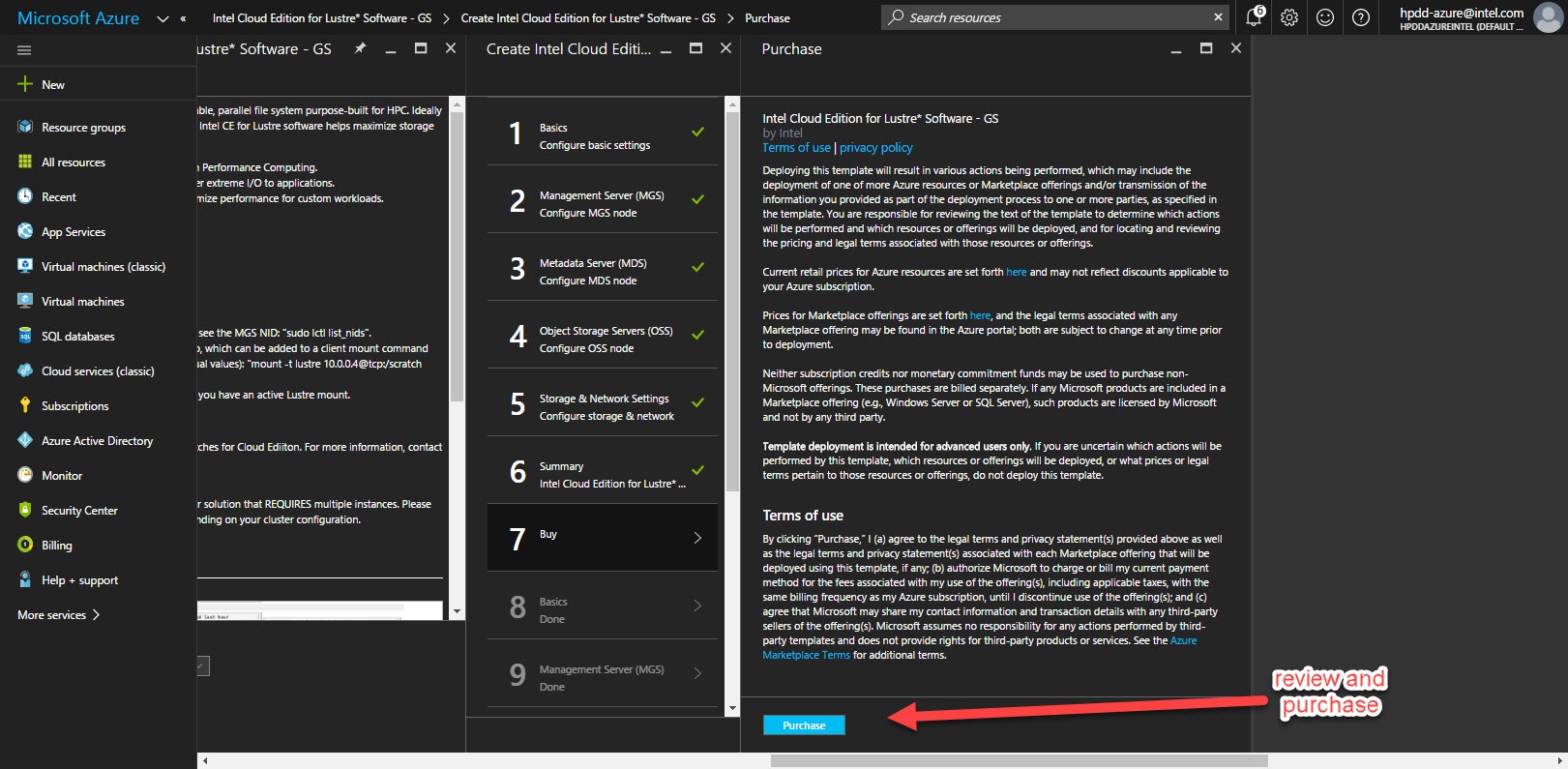The image size is (1568, 769).
Task: Click first breadcrumb Intel Cloud Edition for Lustre
Action: [322, 18]
